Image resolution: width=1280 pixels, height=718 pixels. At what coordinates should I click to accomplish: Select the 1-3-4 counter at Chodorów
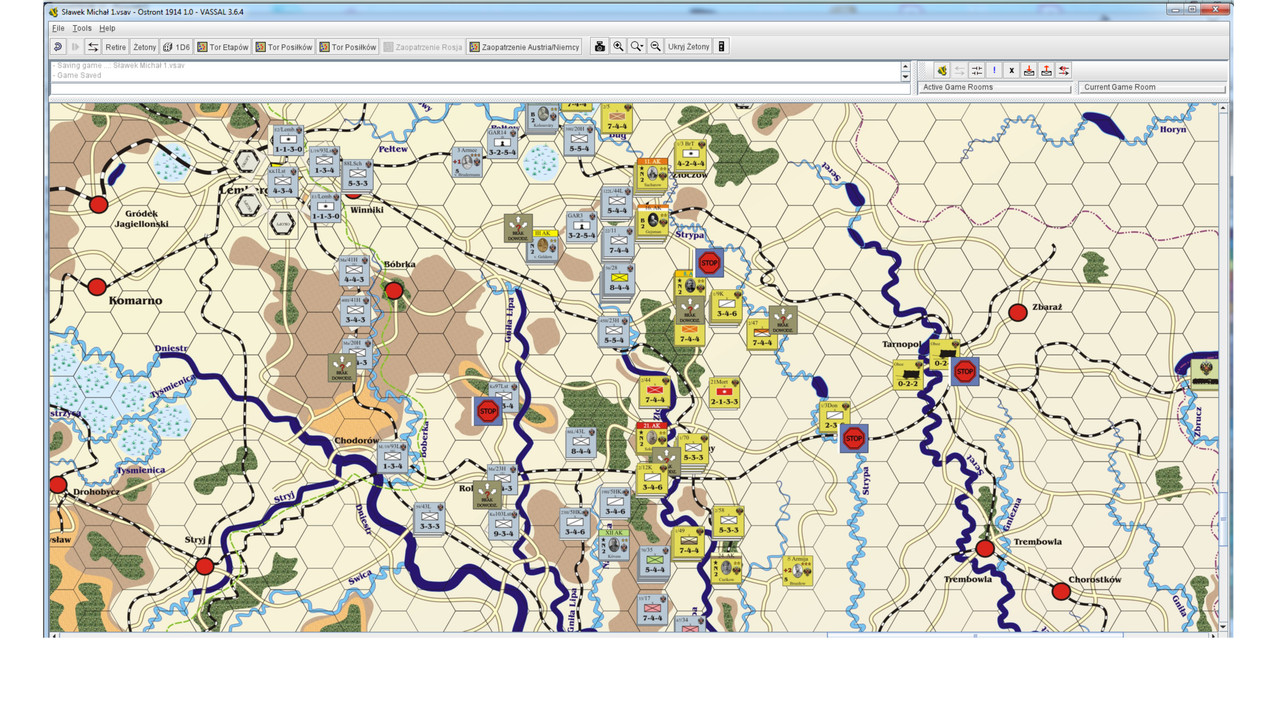coord(392,458)
